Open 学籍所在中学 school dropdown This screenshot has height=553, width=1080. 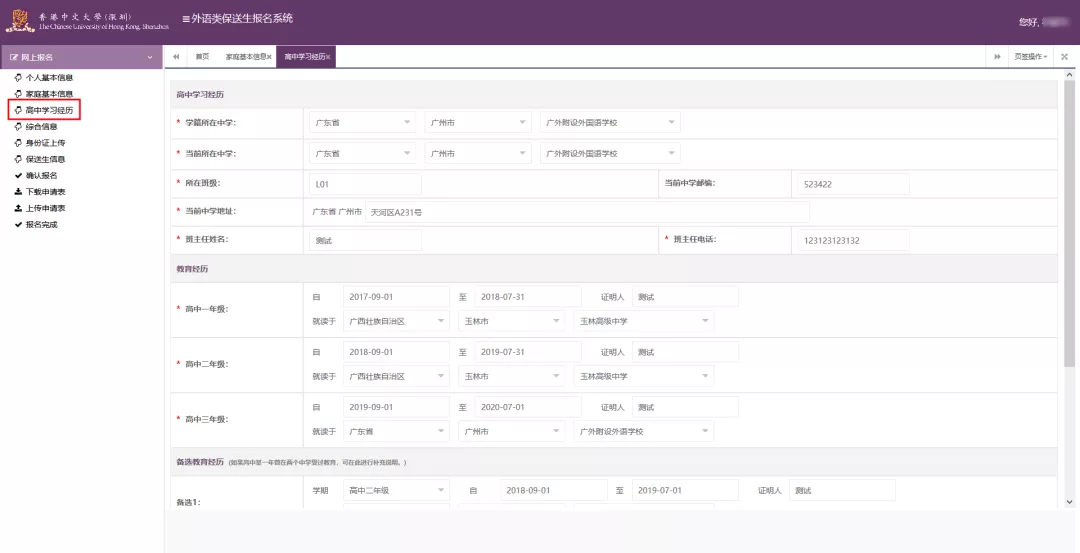610,123
